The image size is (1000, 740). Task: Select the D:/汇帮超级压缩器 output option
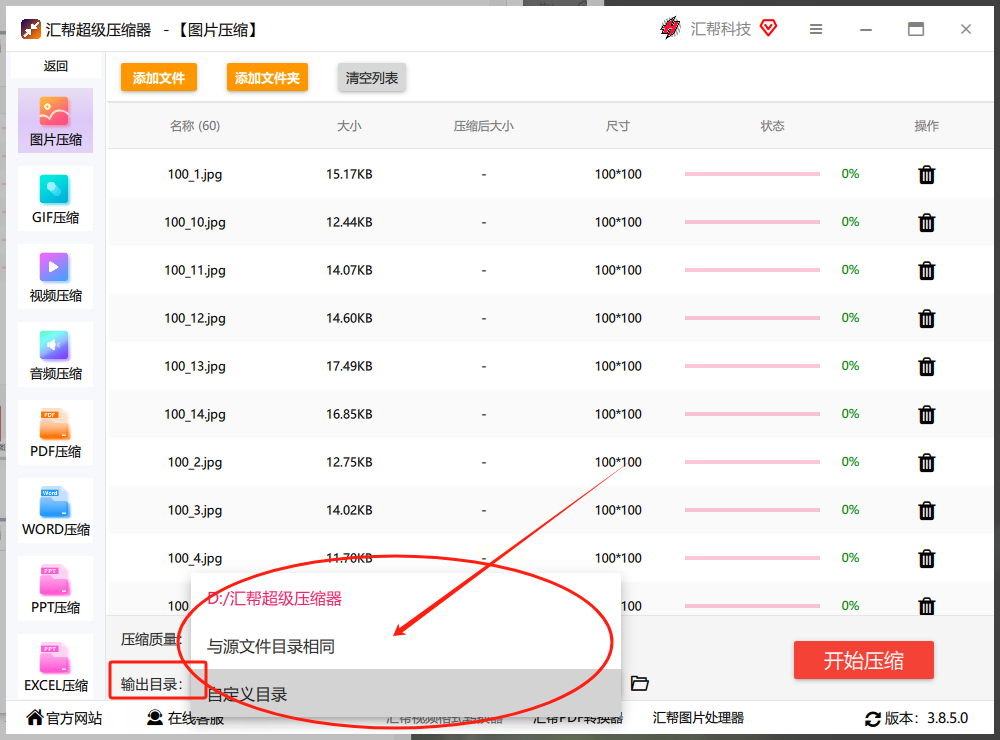click(x=406, y=598)
